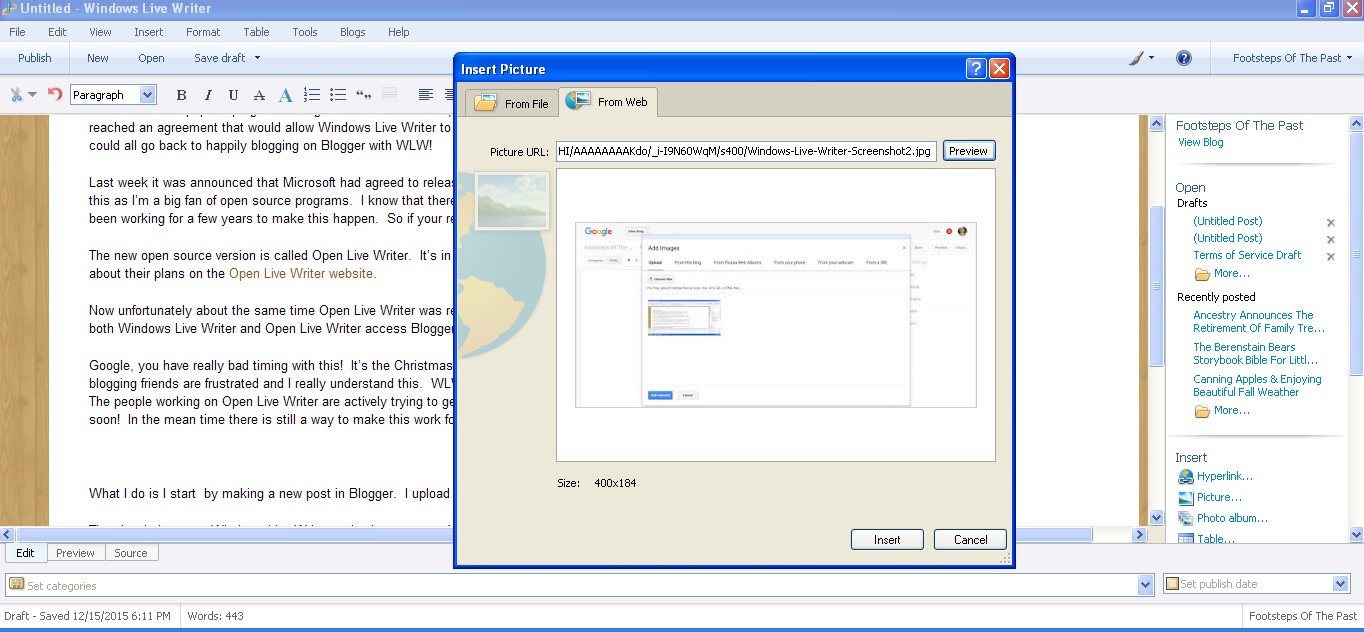
Task: Click the Words: 443 status text
Action: click(215, 616)
